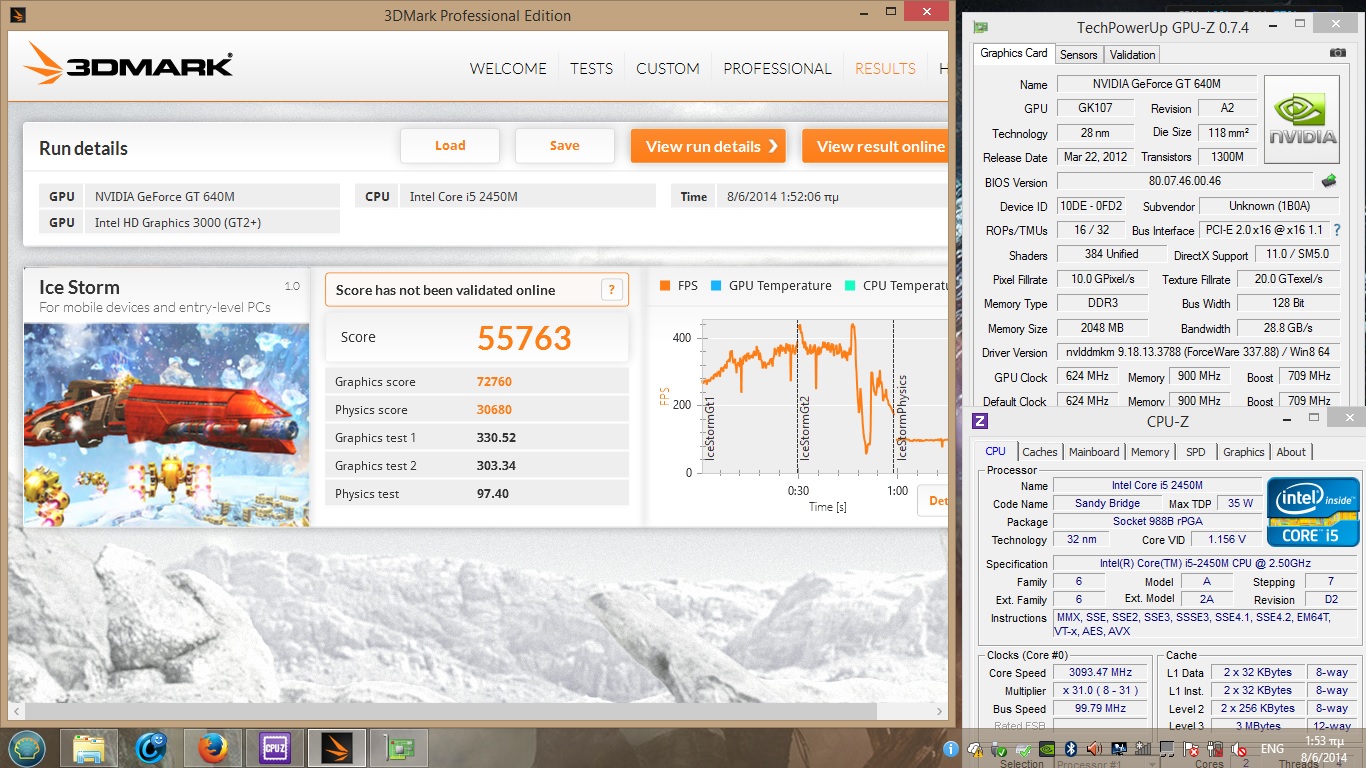1366x768 pixels.
Task: Click the CPU Temperature teal legend swatch
Action: 850,286
